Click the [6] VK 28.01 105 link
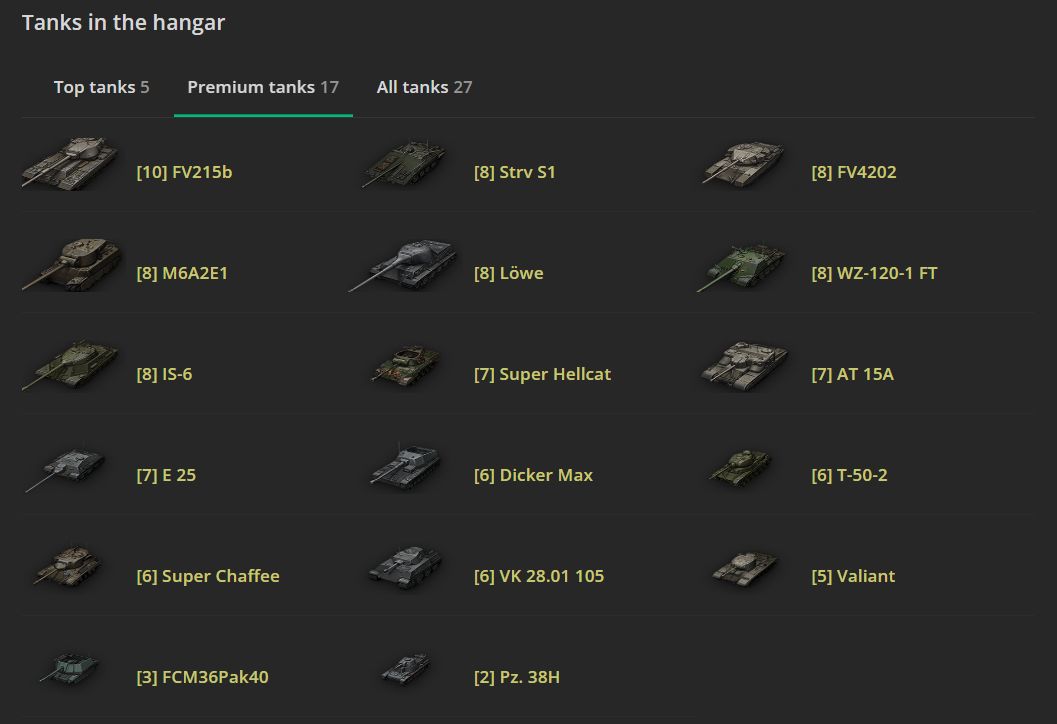The width and height of the screenshot is (1057, 724). 539,576
